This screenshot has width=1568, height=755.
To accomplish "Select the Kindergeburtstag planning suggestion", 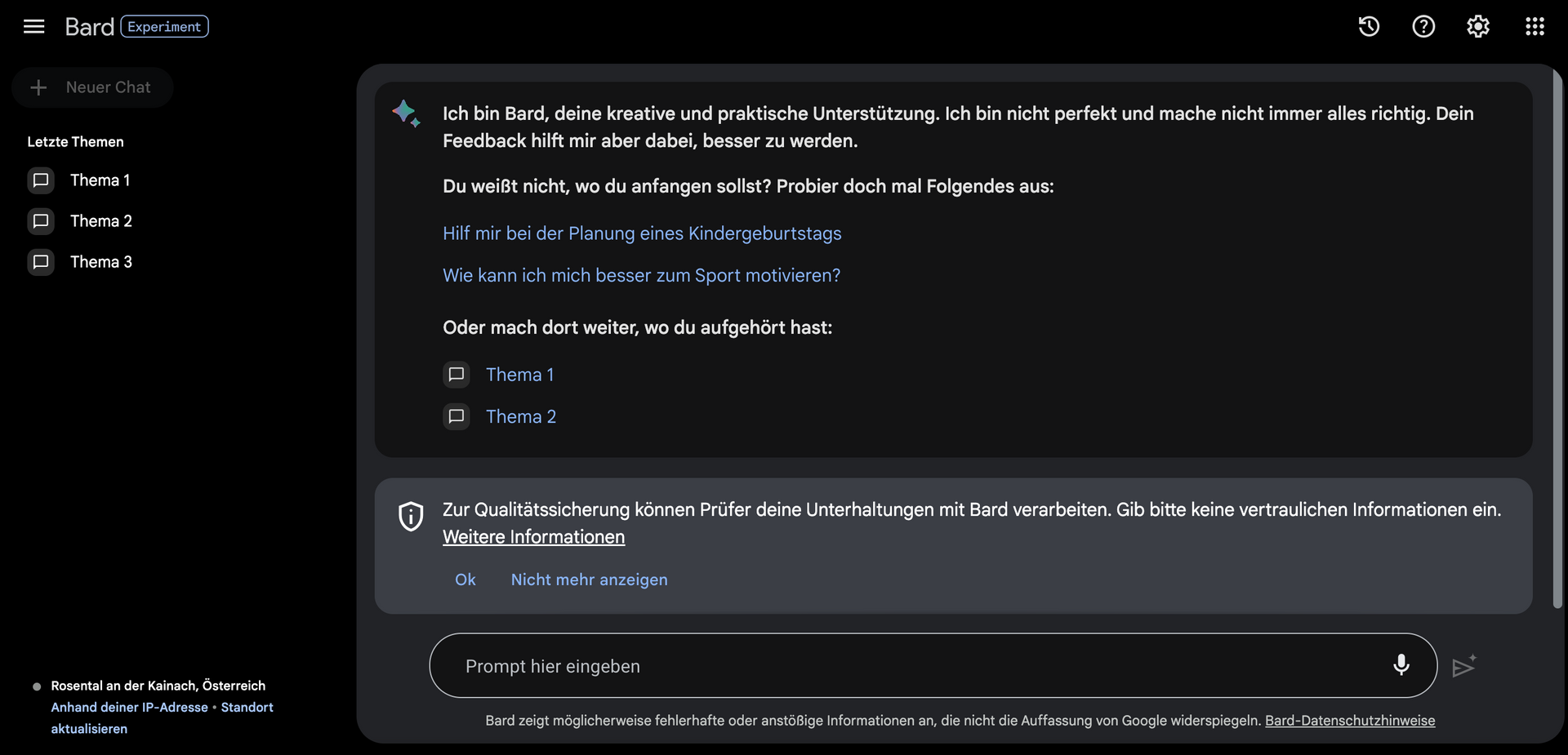I will pyautogui.click(x=642, y=233).
